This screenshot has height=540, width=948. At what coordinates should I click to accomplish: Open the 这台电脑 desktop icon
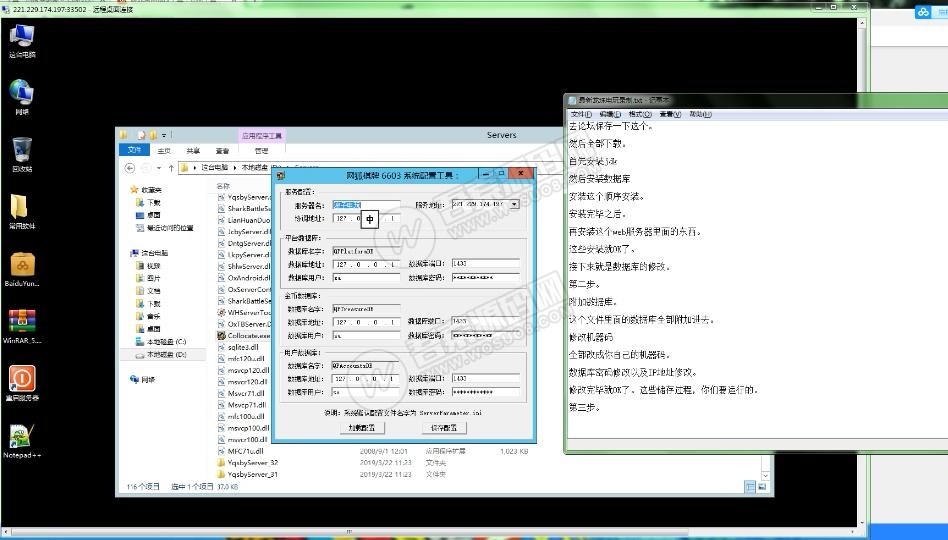(x=22, y=40)
